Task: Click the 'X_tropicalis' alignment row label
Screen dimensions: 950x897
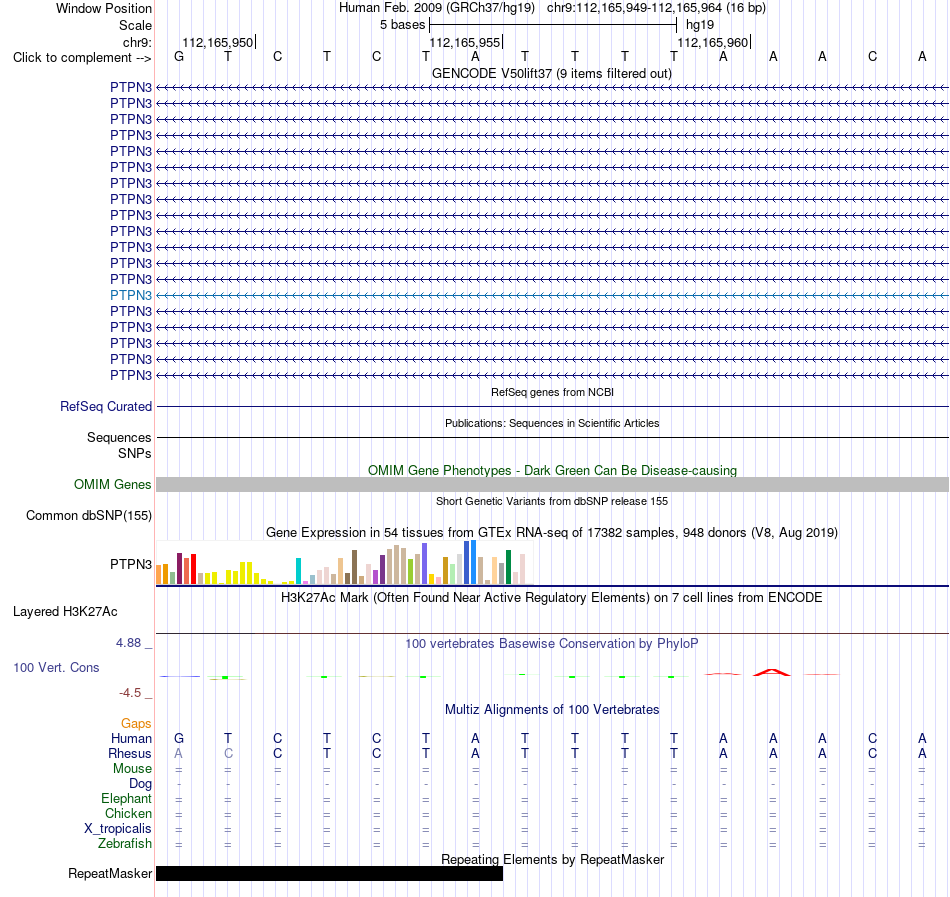Action: coord(118,829)
